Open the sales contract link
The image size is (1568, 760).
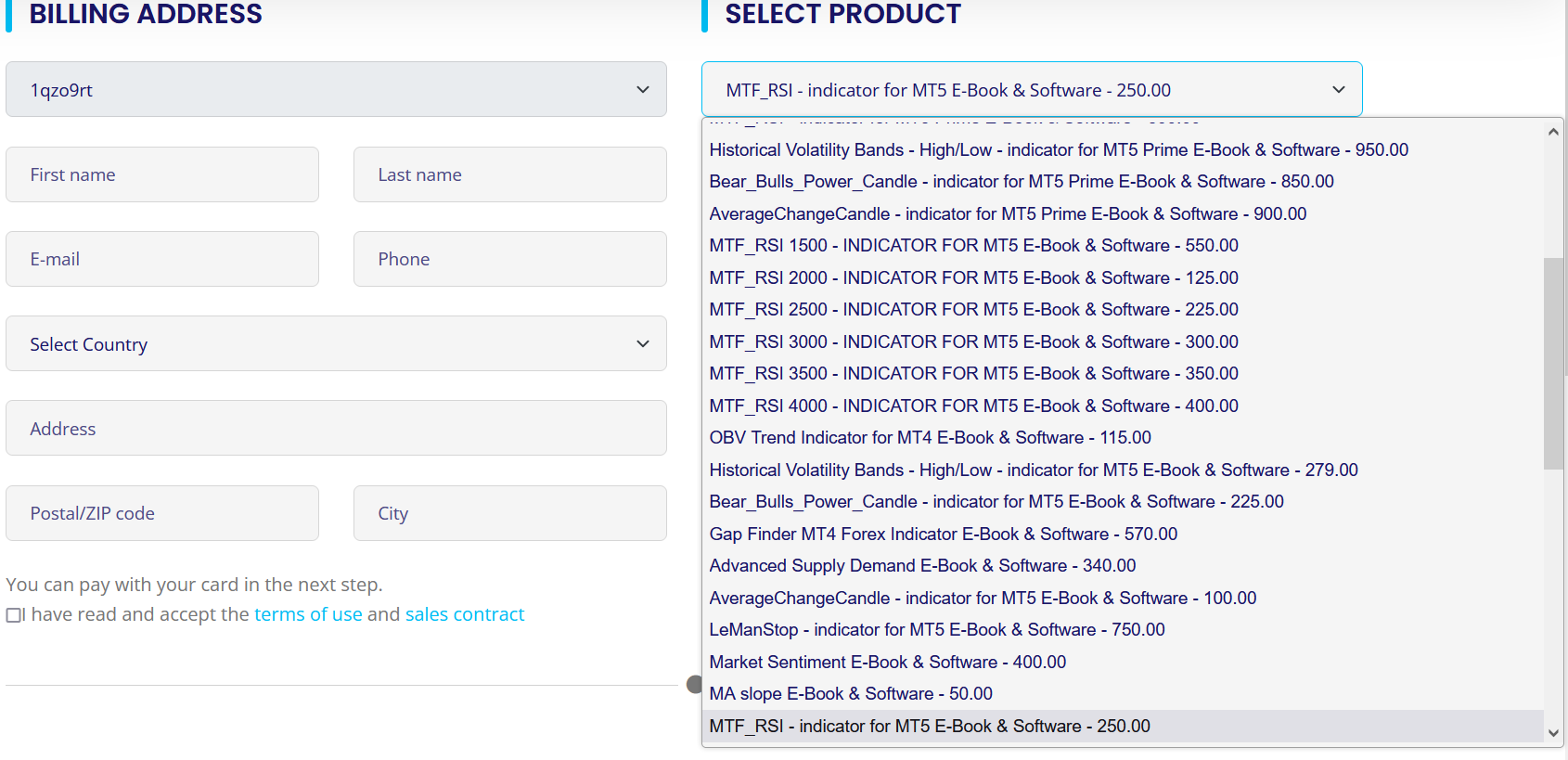click(465, 614)
